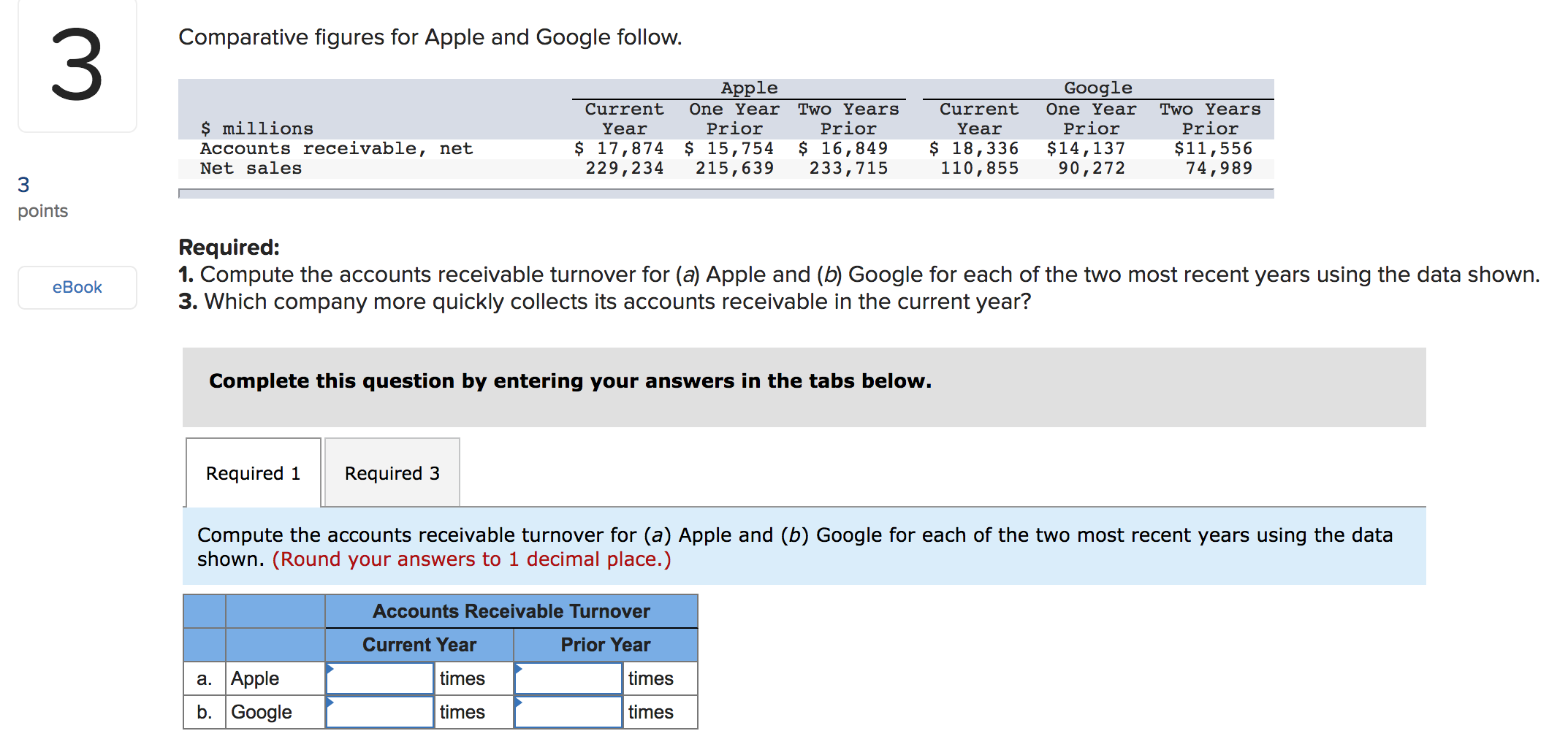Click the "$ millions" label in data table

(x=256, y=129)
